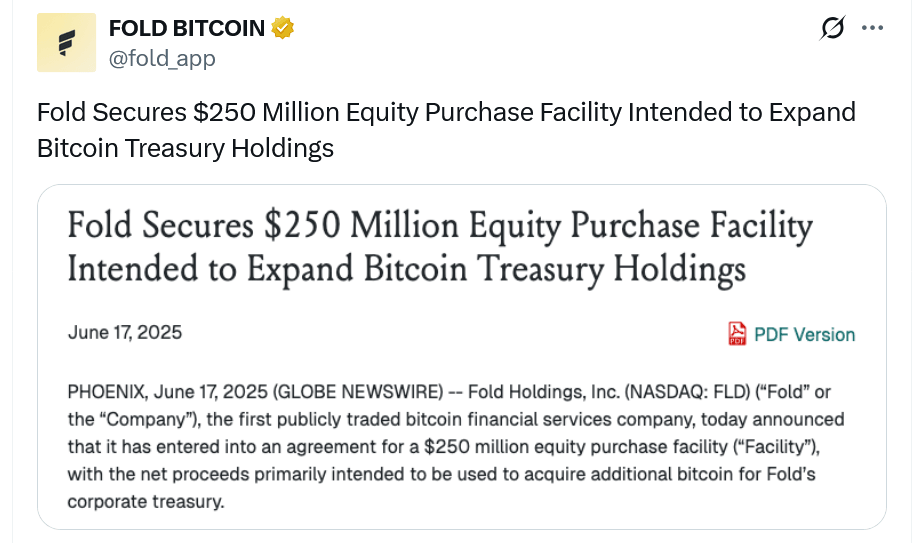922x543 pixels.
Task: Click the June 17, 2025 release date
Action: [125, 332]
